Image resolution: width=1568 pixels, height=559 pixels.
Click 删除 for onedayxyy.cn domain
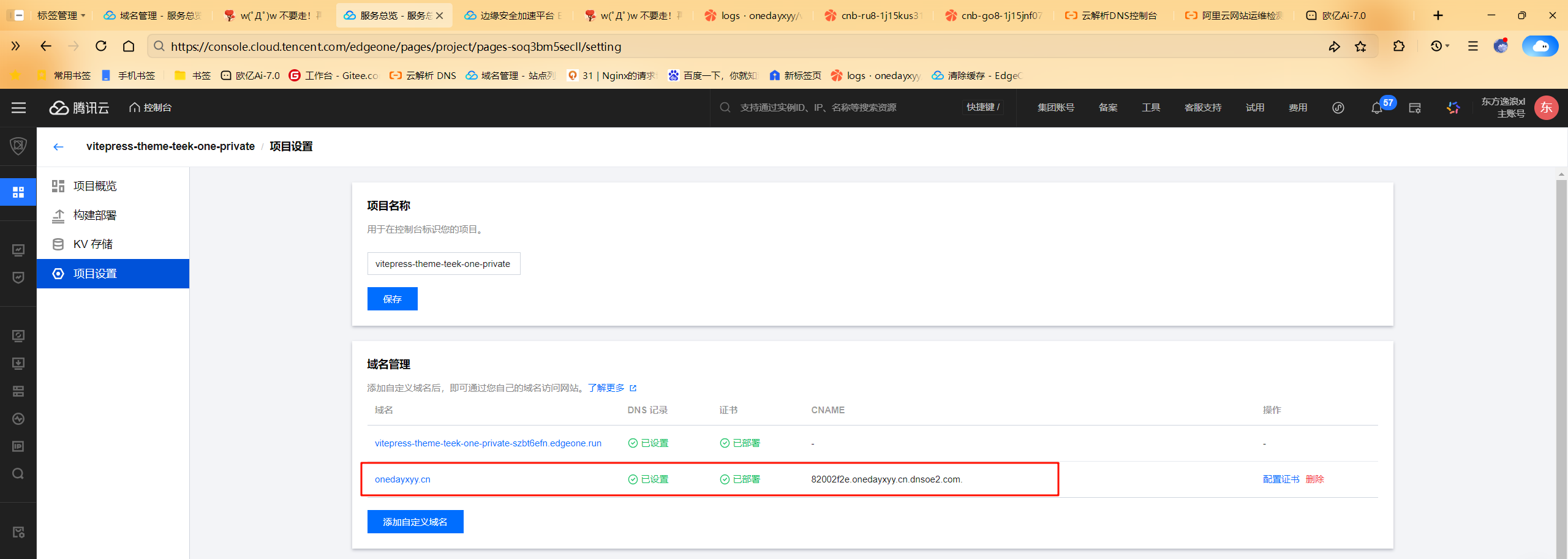click(1314, 479)
